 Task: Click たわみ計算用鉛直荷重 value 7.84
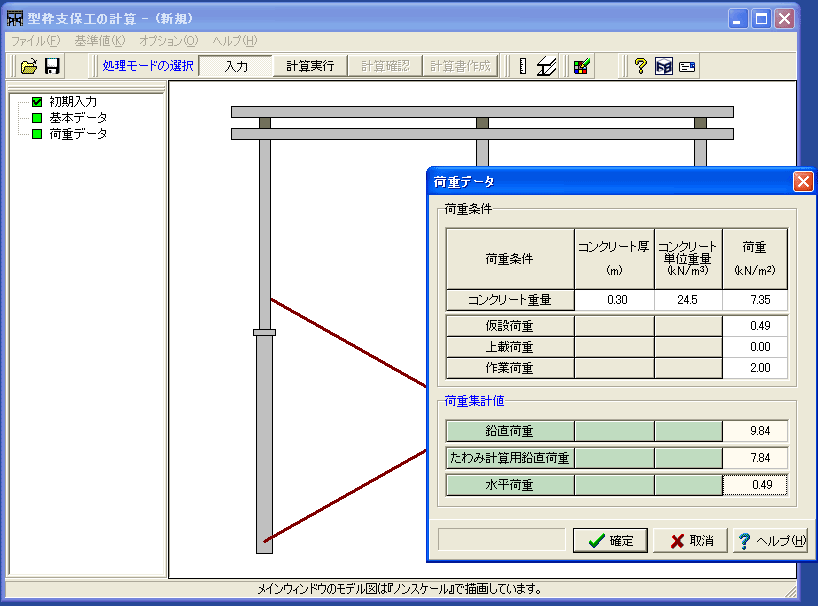pyautogui.click(x=755, y=458)
